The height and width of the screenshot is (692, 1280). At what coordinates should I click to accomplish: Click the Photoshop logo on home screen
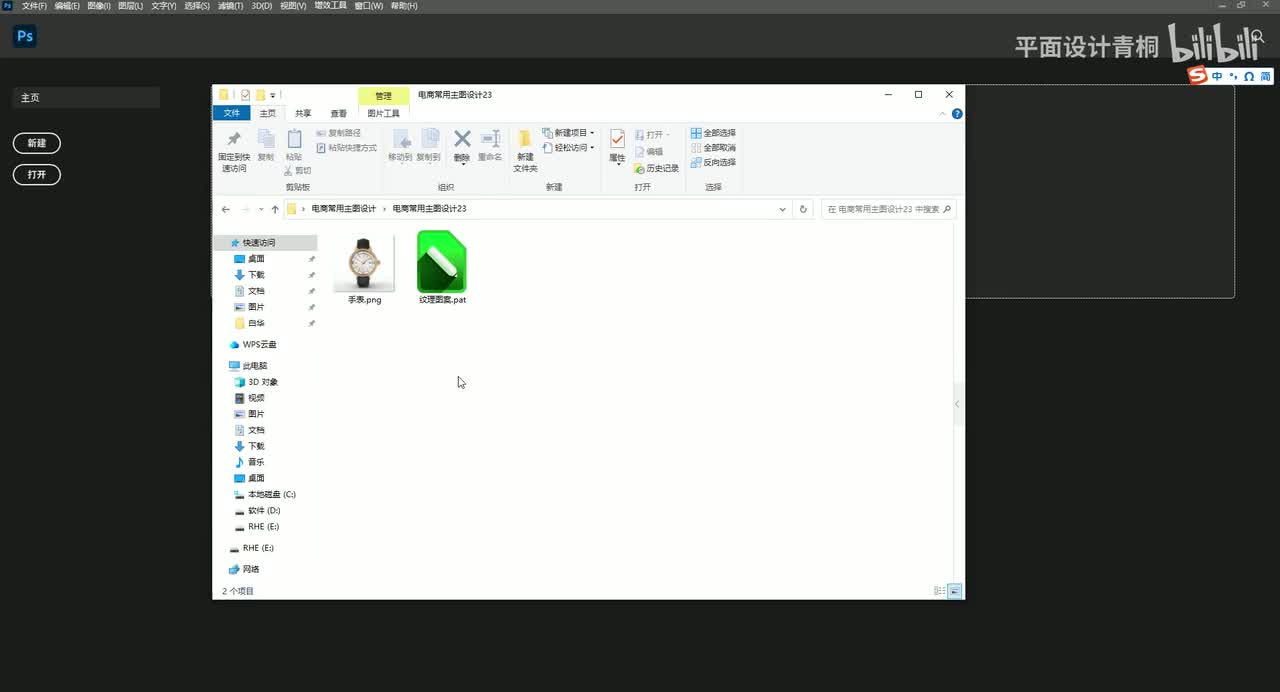[x=25, y=37]
